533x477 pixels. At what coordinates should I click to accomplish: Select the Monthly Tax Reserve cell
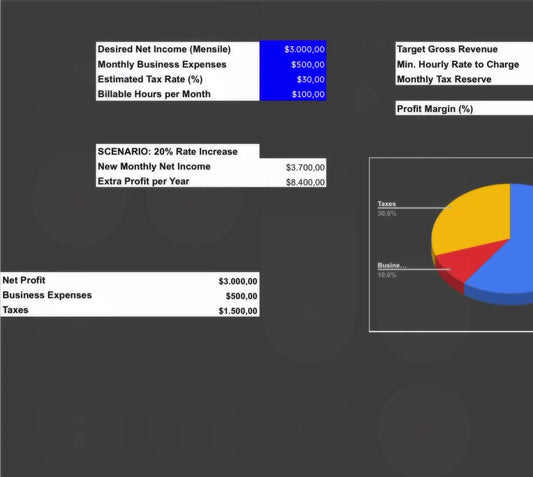(x=464, y=79)
